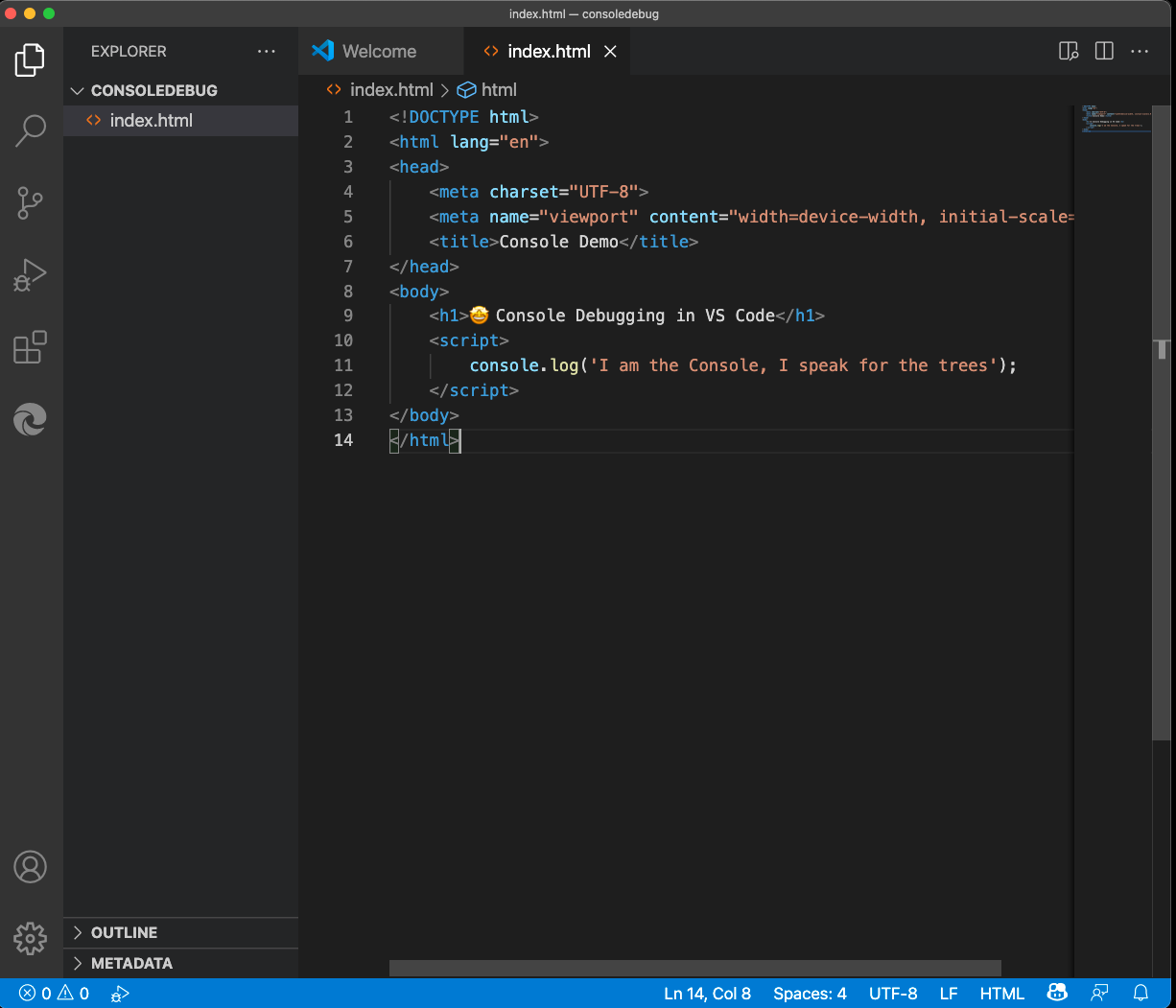1176x1008 pixels.
Task: Change encoding via UTF-8 status item
Action: [893, 994]
